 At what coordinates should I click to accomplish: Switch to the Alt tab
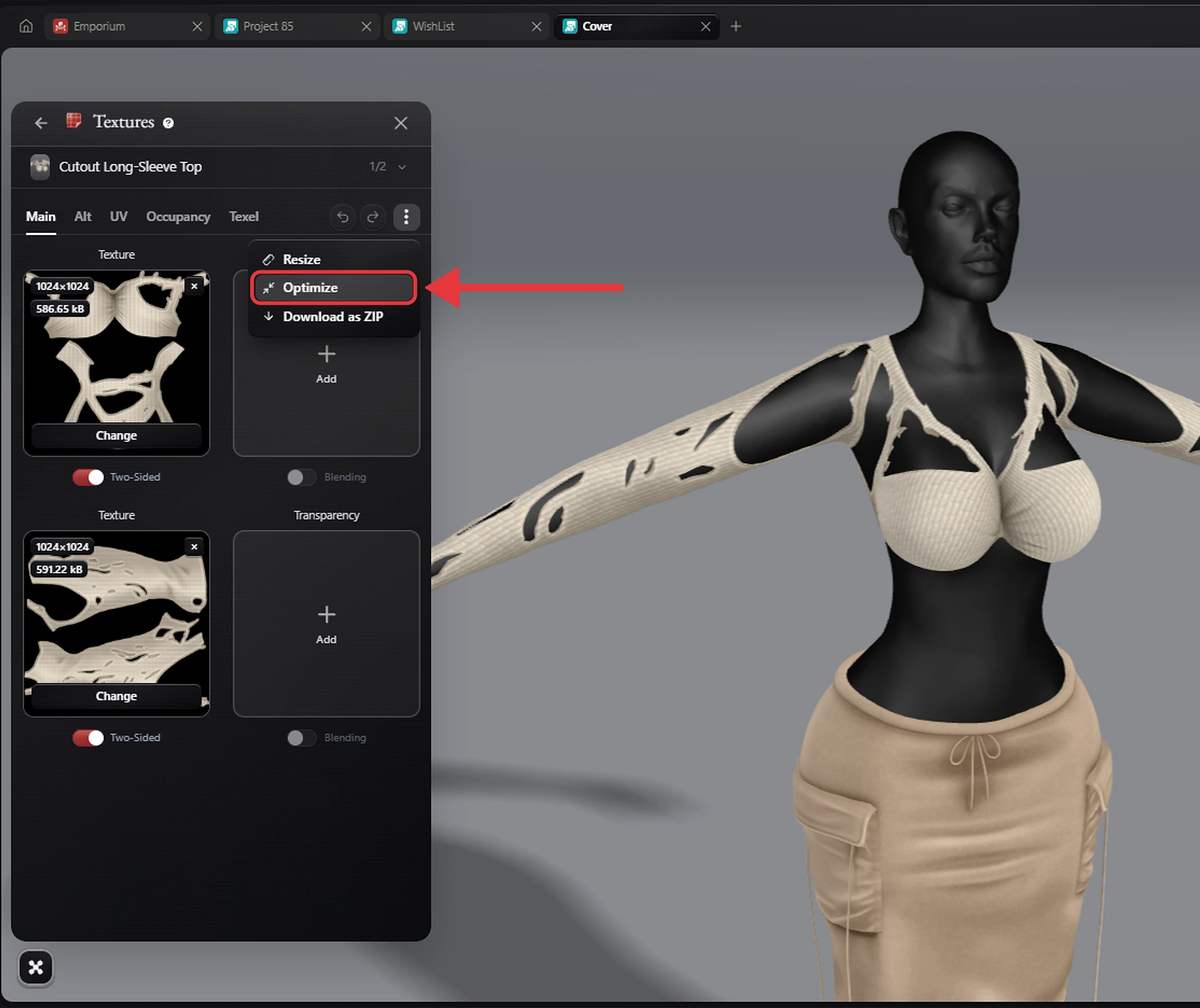coord(82,216)
